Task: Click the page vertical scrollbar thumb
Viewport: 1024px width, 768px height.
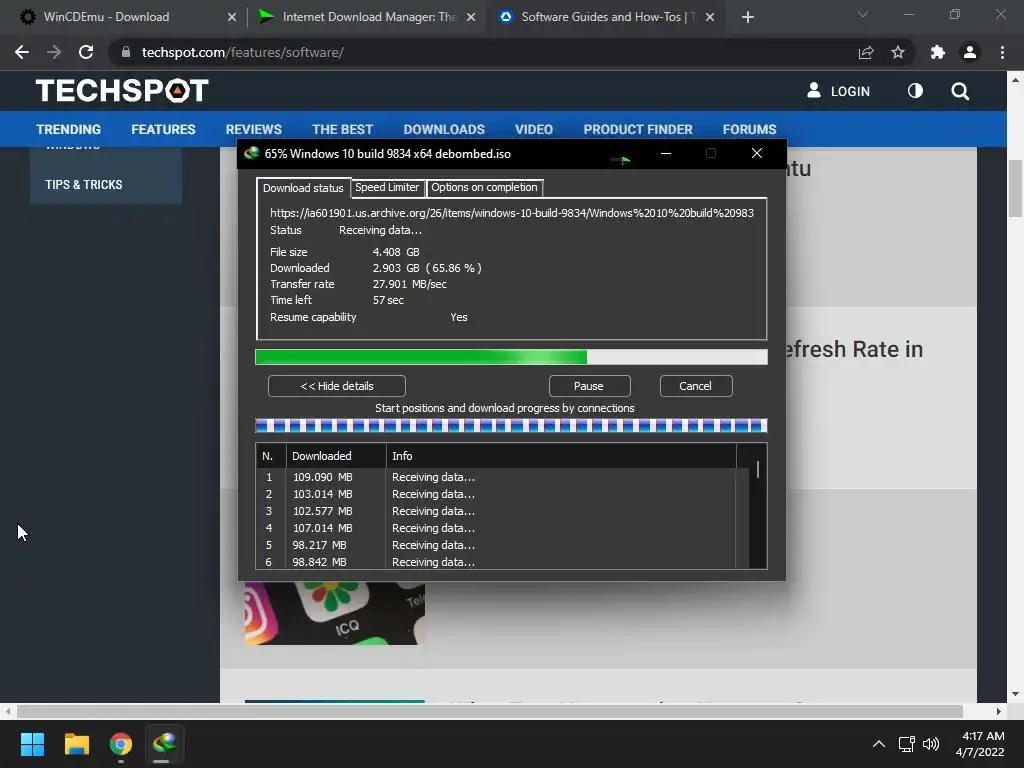Action: point(1016,188)
